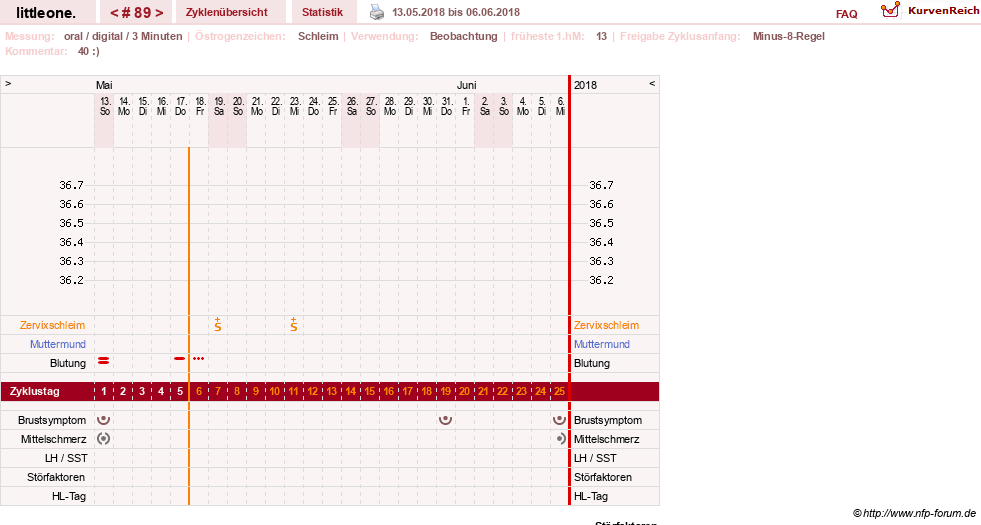Open the littleone. profile tab
This screenshot has height=525, width=981.
point(46,12)
